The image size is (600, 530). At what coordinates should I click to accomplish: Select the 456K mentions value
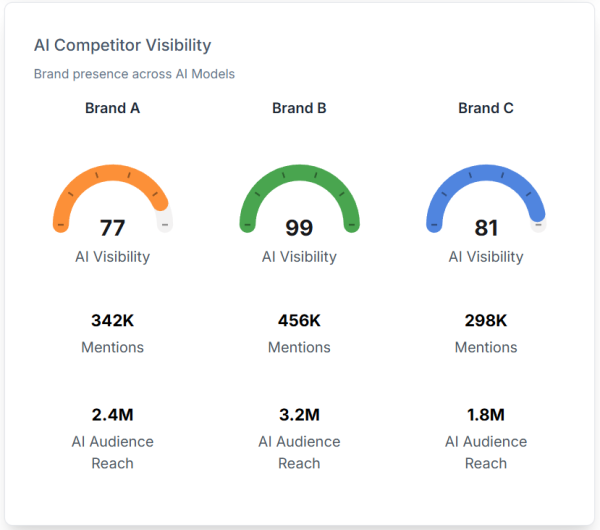click(x=299, y=321)
